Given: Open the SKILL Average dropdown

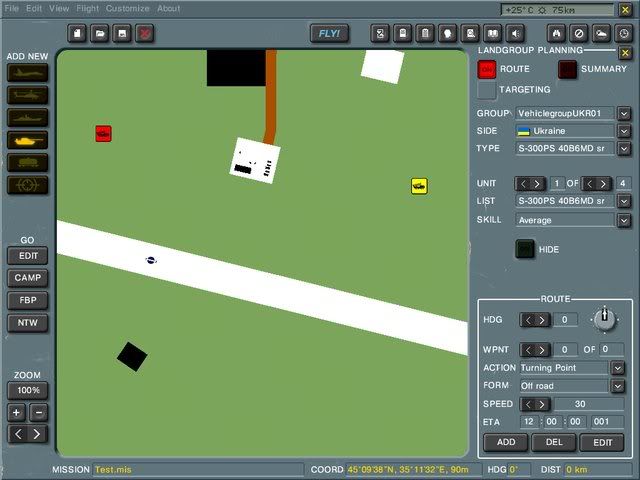Looking at the screenshot, I should (x=624, y=220).
